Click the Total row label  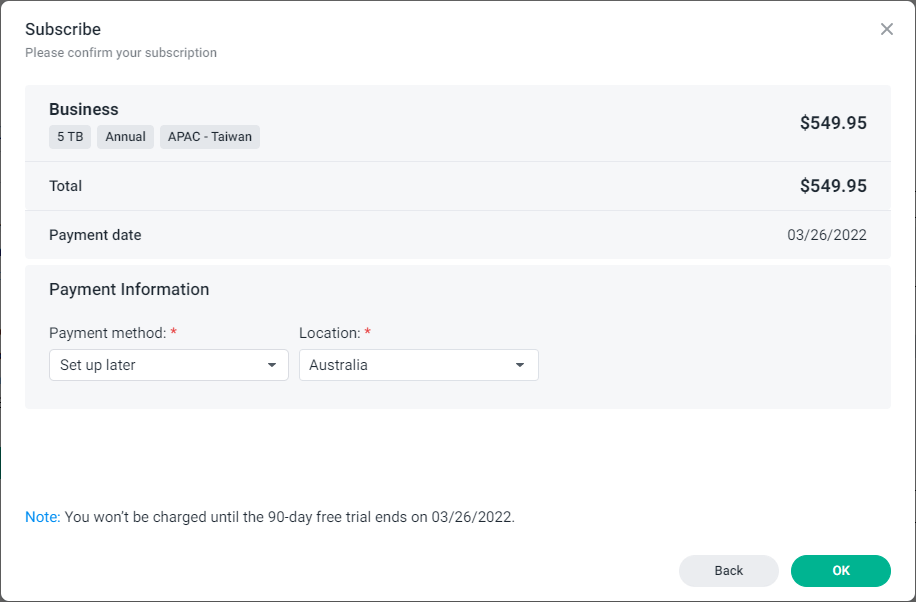click(x=66, y=186)
